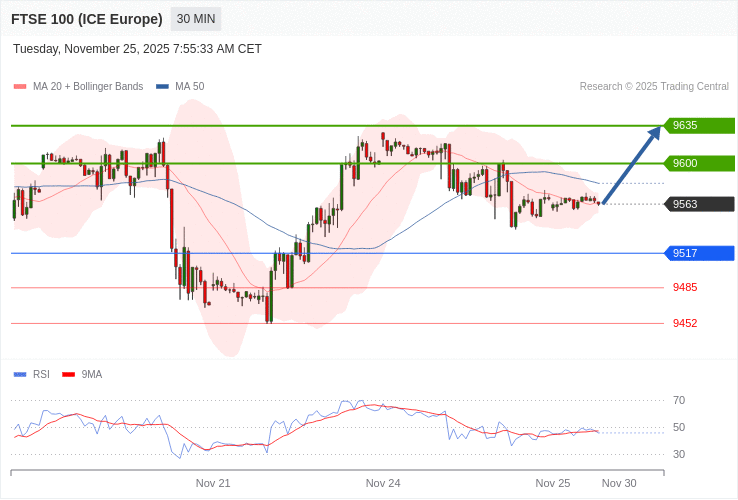Select the 9563 current price tag
Screen dimensions: 738x500
tap(699, 204)
